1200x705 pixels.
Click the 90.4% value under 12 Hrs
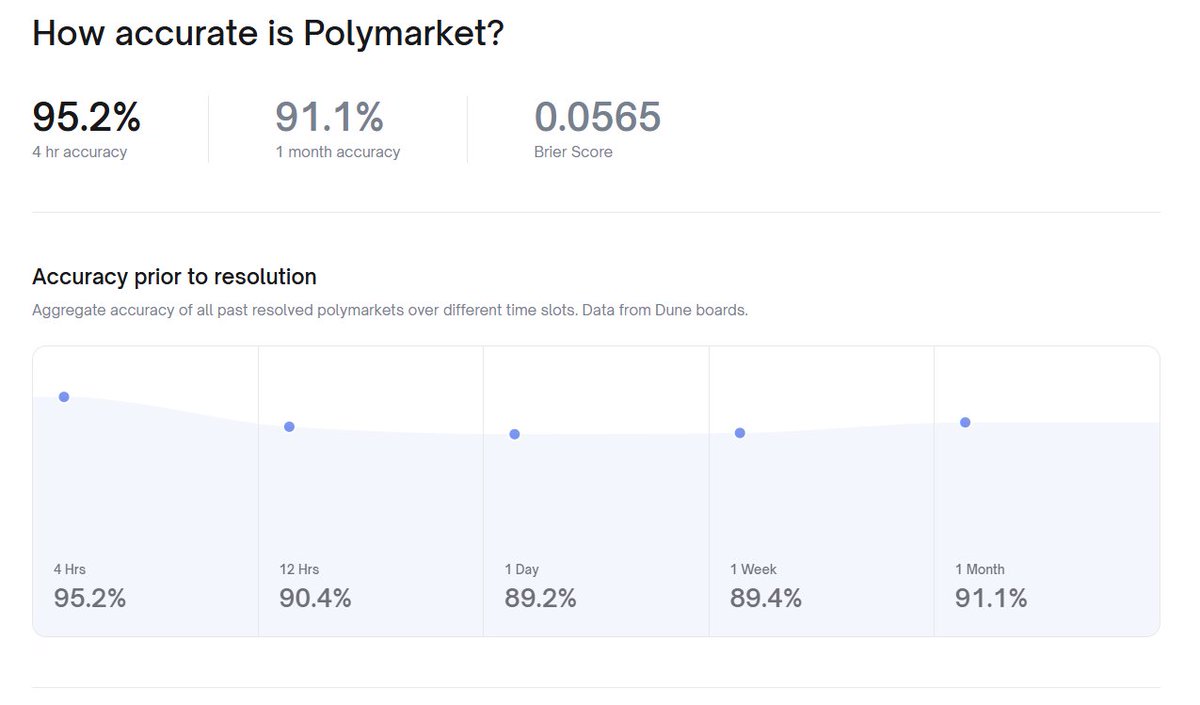(x=316, y=599)
